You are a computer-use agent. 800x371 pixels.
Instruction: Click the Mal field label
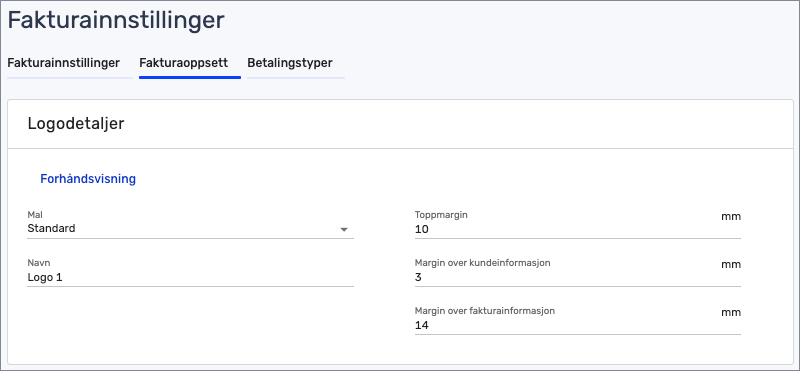click(35, 215)
